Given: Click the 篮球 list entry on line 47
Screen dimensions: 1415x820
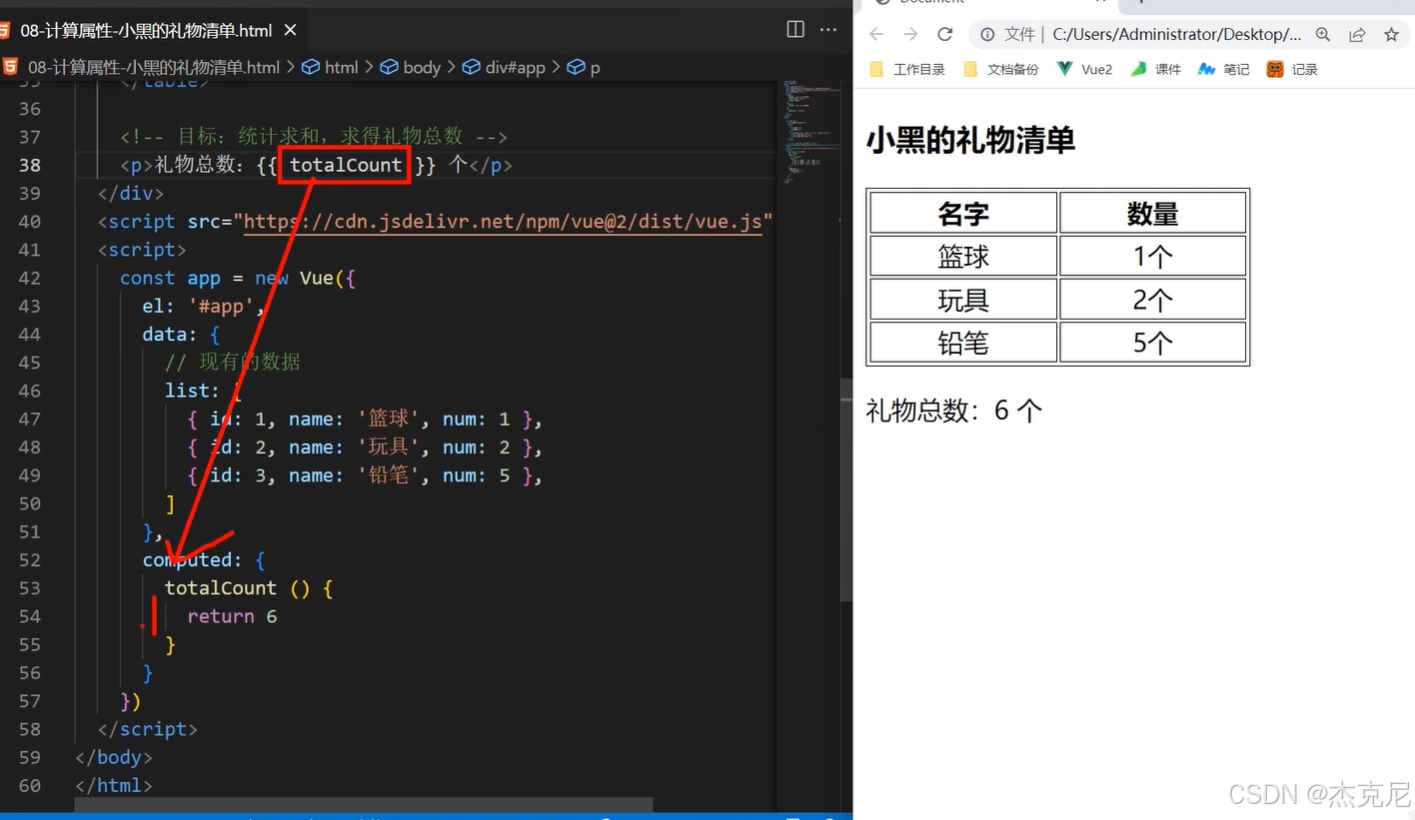Looking at the screenshot, I should [365, 419].
